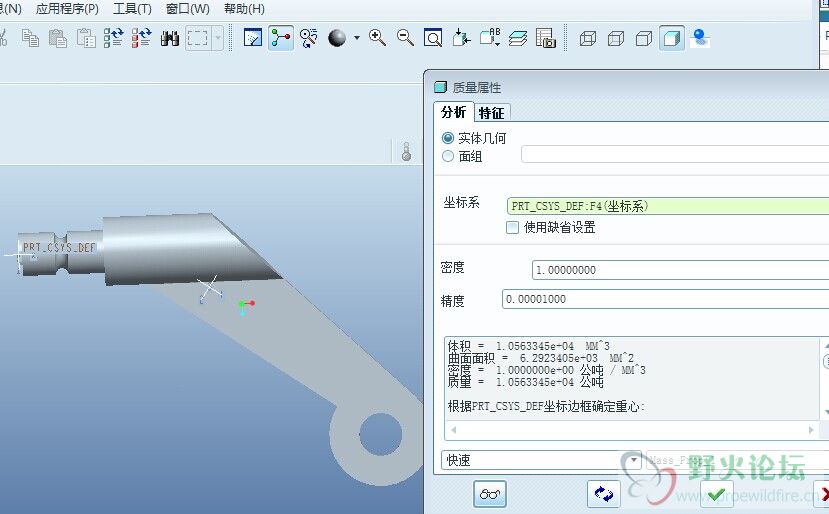Viewport: 829px width, 514px height.
Task: Open Regeneration Manager red-box icon
Action: (141, 38)
